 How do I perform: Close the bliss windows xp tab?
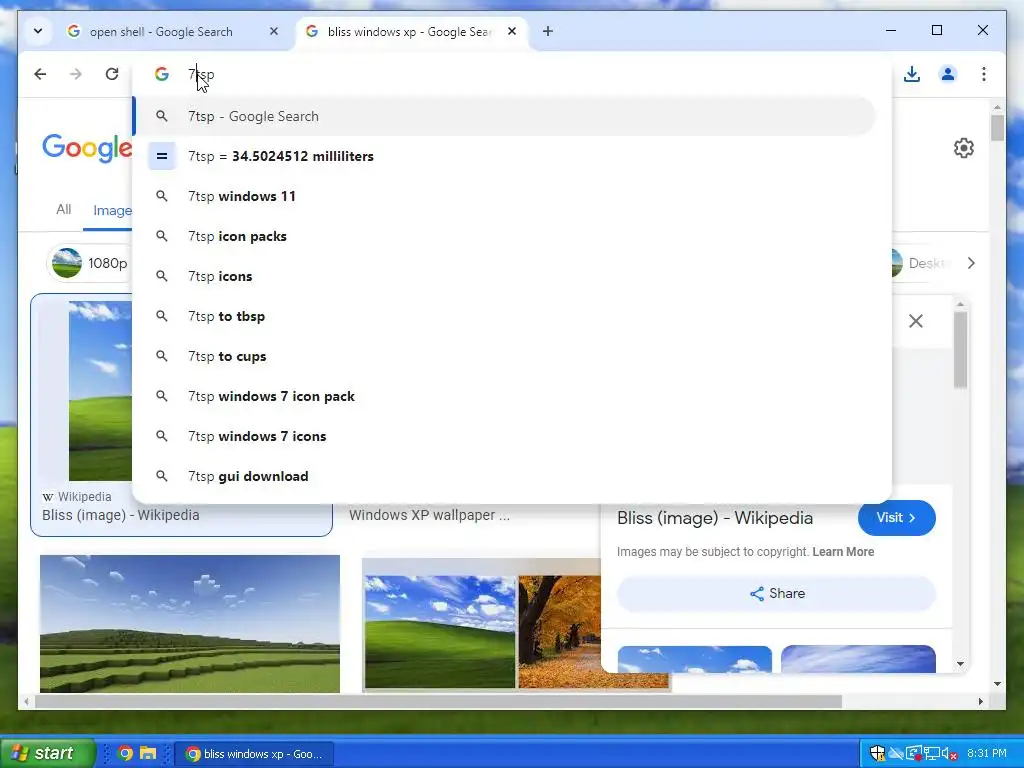512,31
